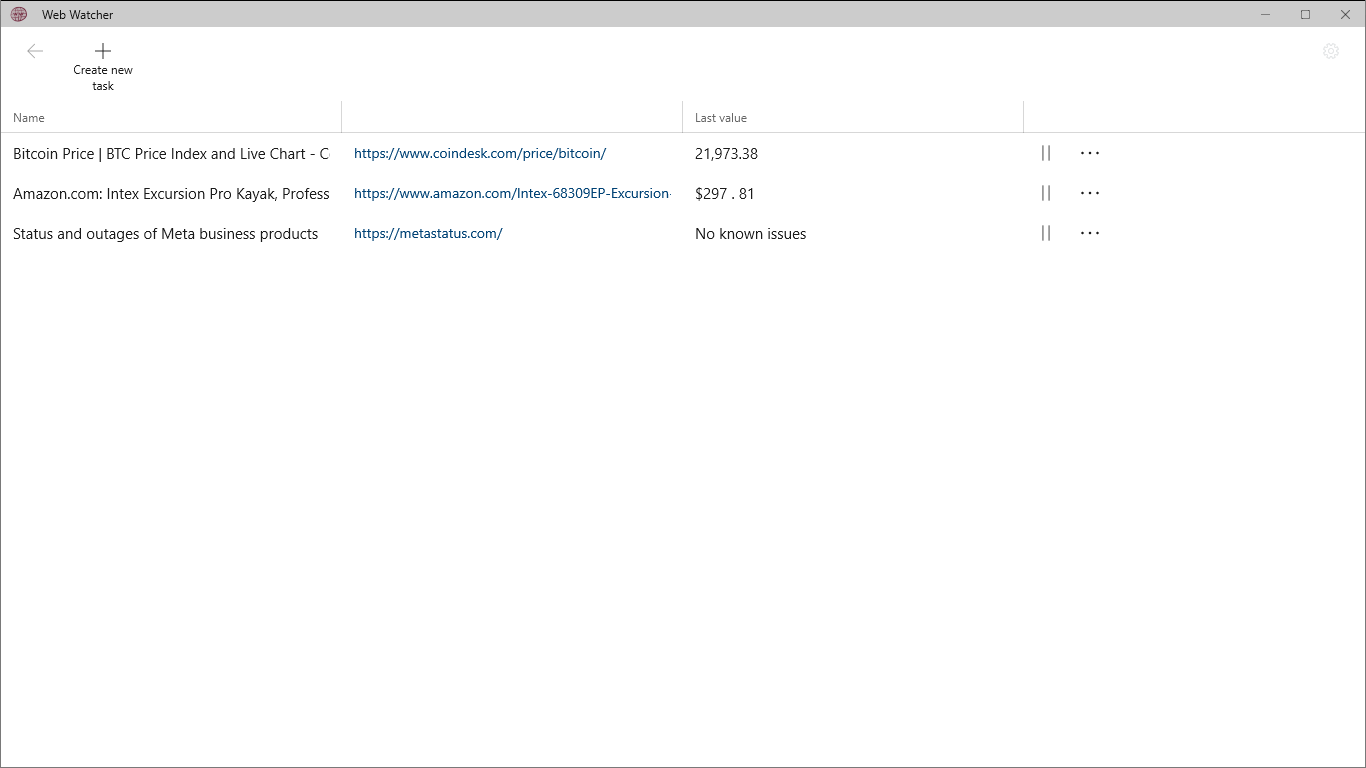The height and width of the screenshot is (768, 1366).
Task: Click the back navigation arrow
Action: click(35, 50)
